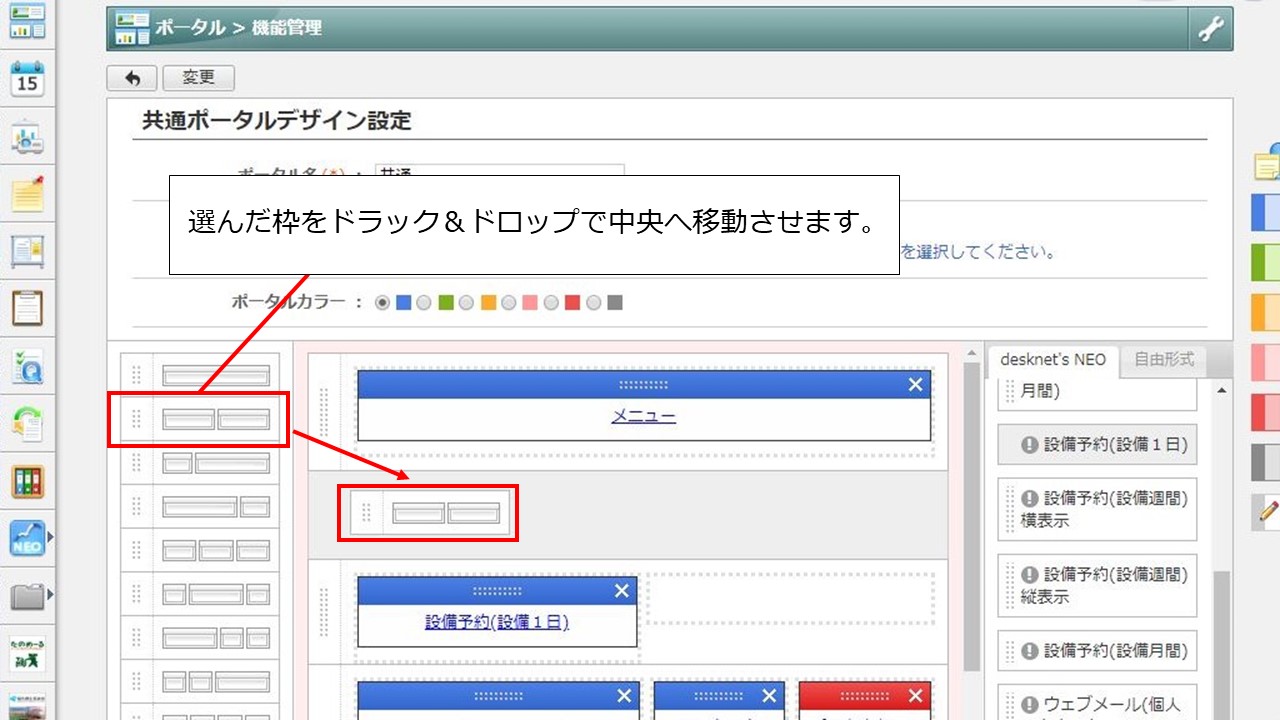Image resolution: width=1280 pixels, height=720 pixels.
Task: Click the portal icon in the title bar
Action: tap(132, 29)
